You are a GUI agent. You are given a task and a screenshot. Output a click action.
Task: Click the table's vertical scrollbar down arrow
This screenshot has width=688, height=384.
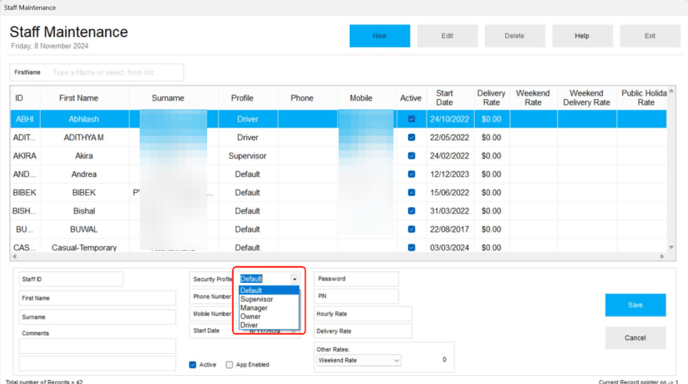click(x=671, y=248)
